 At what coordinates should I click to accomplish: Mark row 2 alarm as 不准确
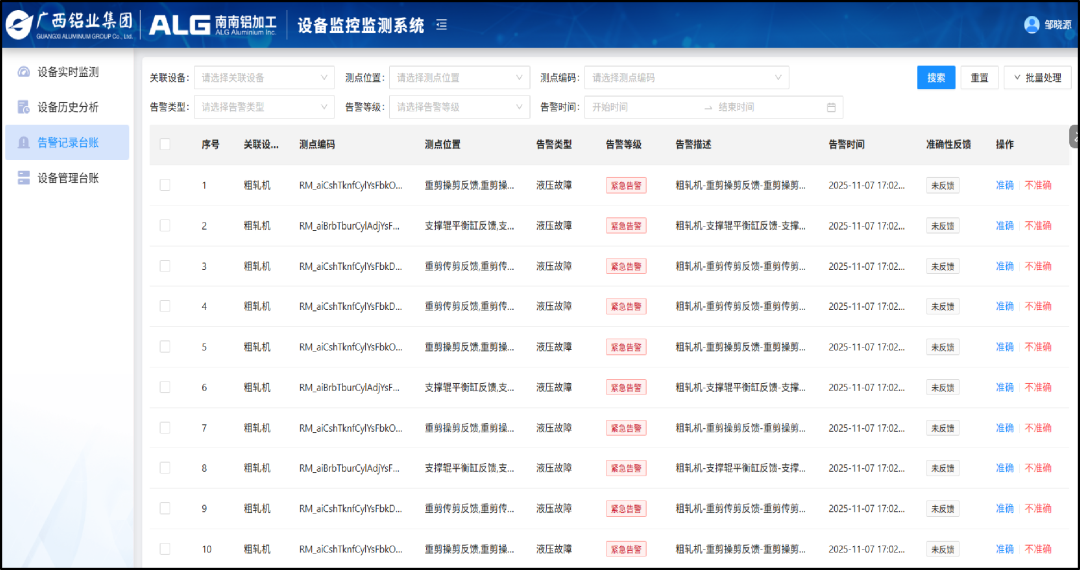click(x=1037, y=226)
